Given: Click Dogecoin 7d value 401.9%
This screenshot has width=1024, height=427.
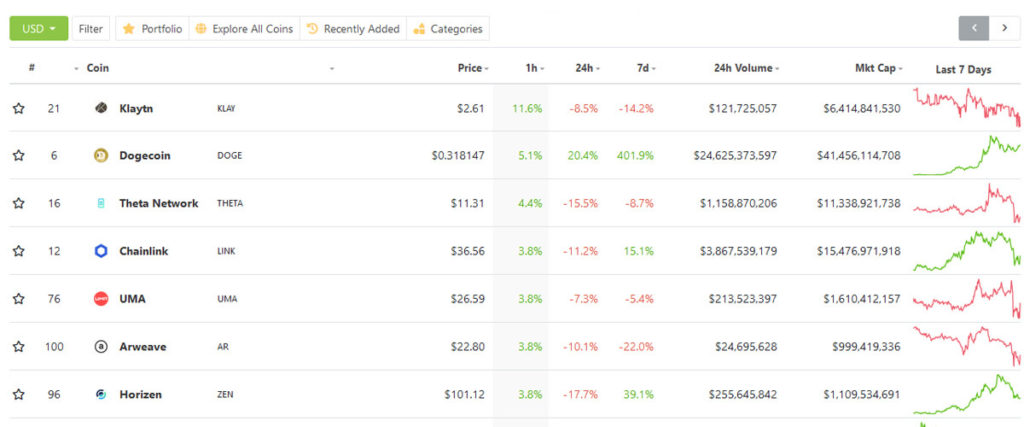Looking at the screenshot, I should click(635, 155).
